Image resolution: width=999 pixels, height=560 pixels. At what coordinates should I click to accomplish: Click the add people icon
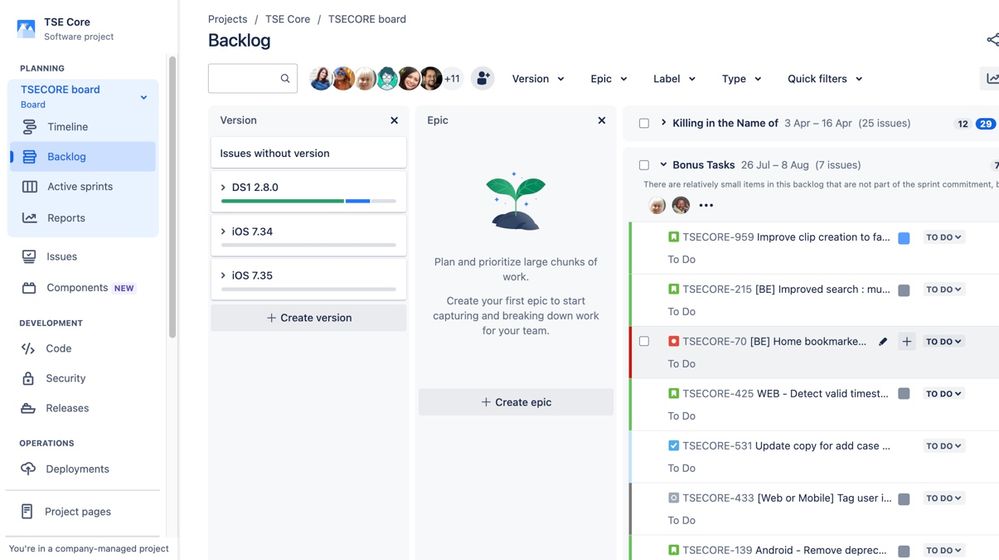point(483,78)
